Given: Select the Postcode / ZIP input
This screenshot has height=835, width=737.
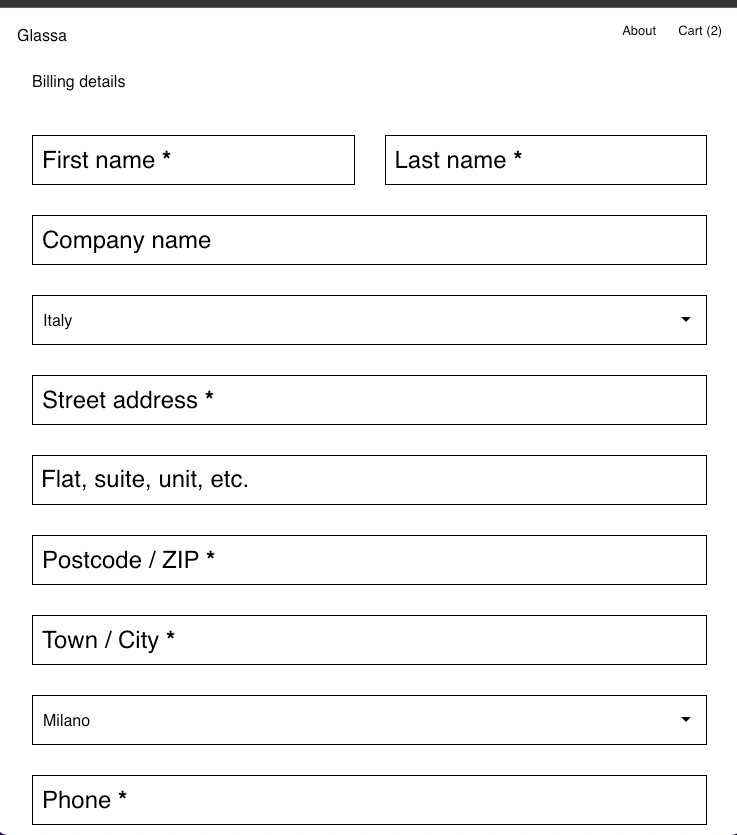Looking at the screenshot, I should [369, 560].
